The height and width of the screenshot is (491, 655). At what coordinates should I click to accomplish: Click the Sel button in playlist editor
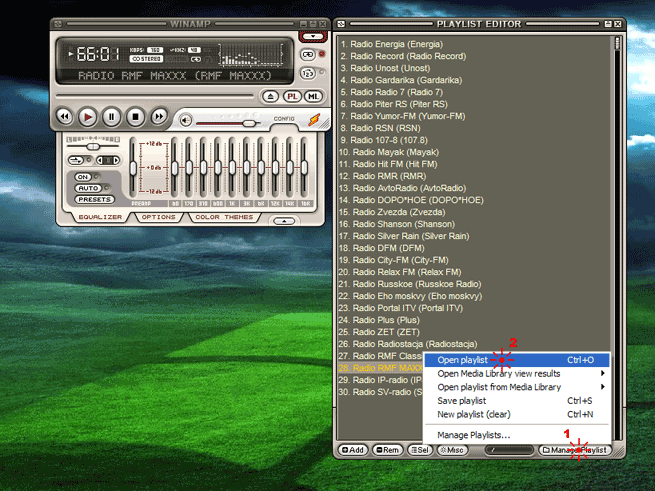click(x=420, y=450)
